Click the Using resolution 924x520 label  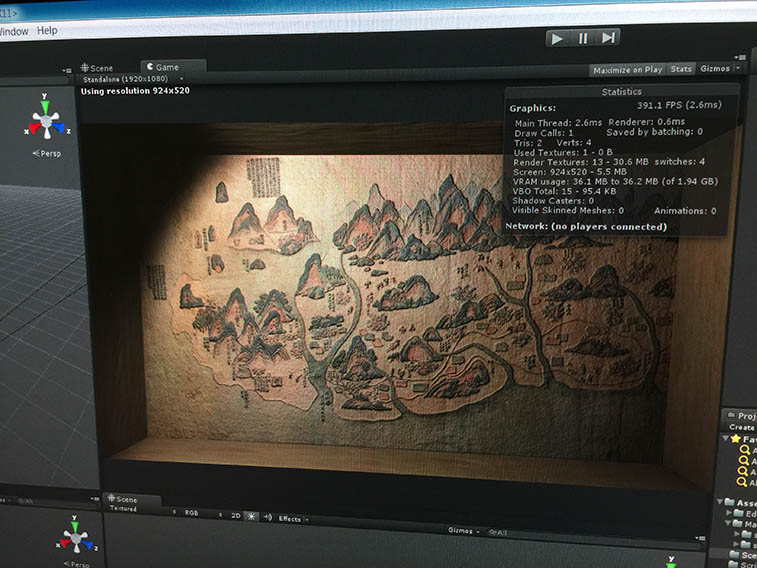(135, 91)
